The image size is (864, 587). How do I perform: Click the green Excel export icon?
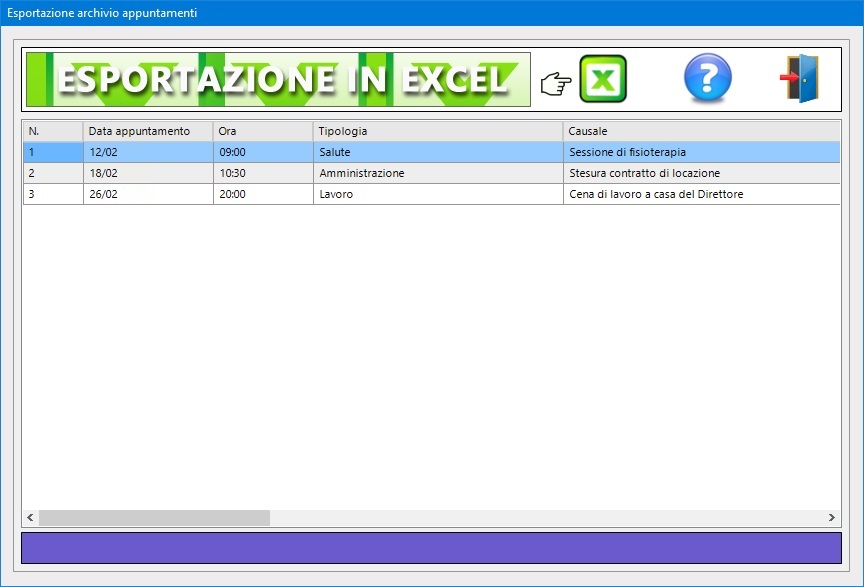[603, 79]
